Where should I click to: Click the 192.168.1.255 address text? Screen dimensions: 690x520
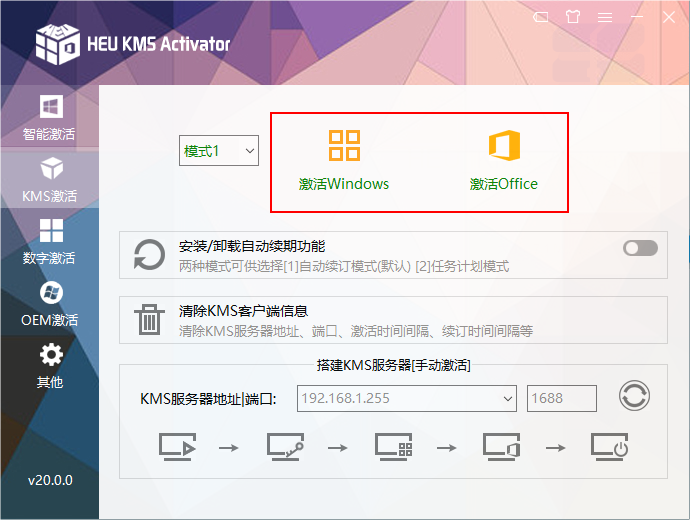click(x=345, y=398)
